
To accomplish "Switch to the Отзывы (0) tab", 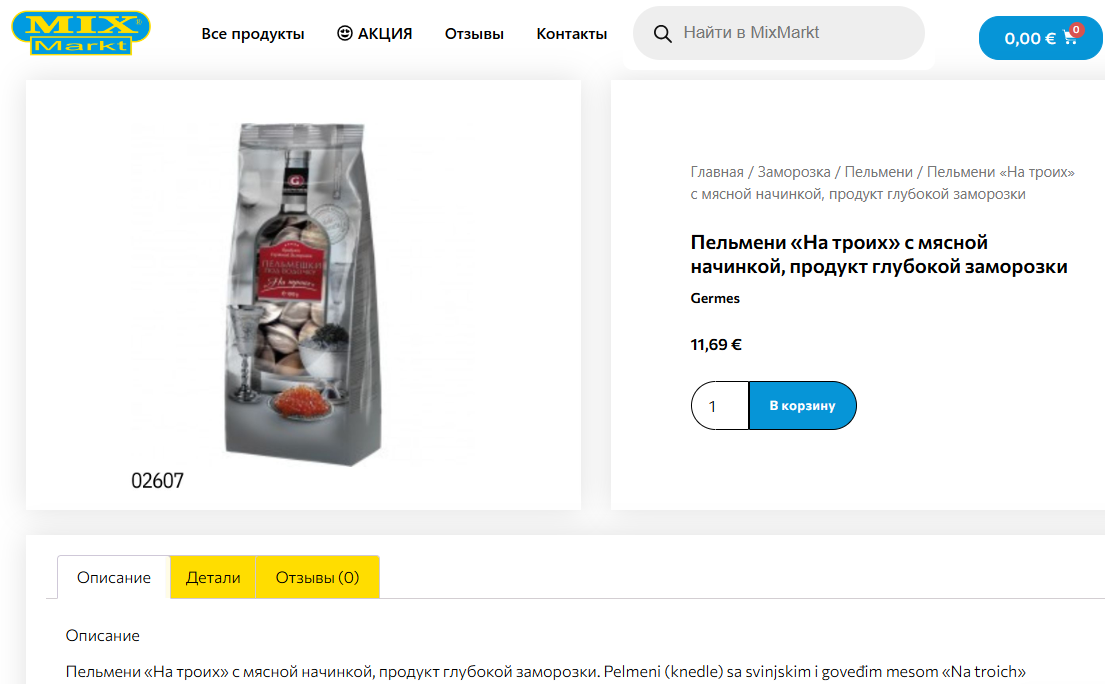I will (317, 577).
